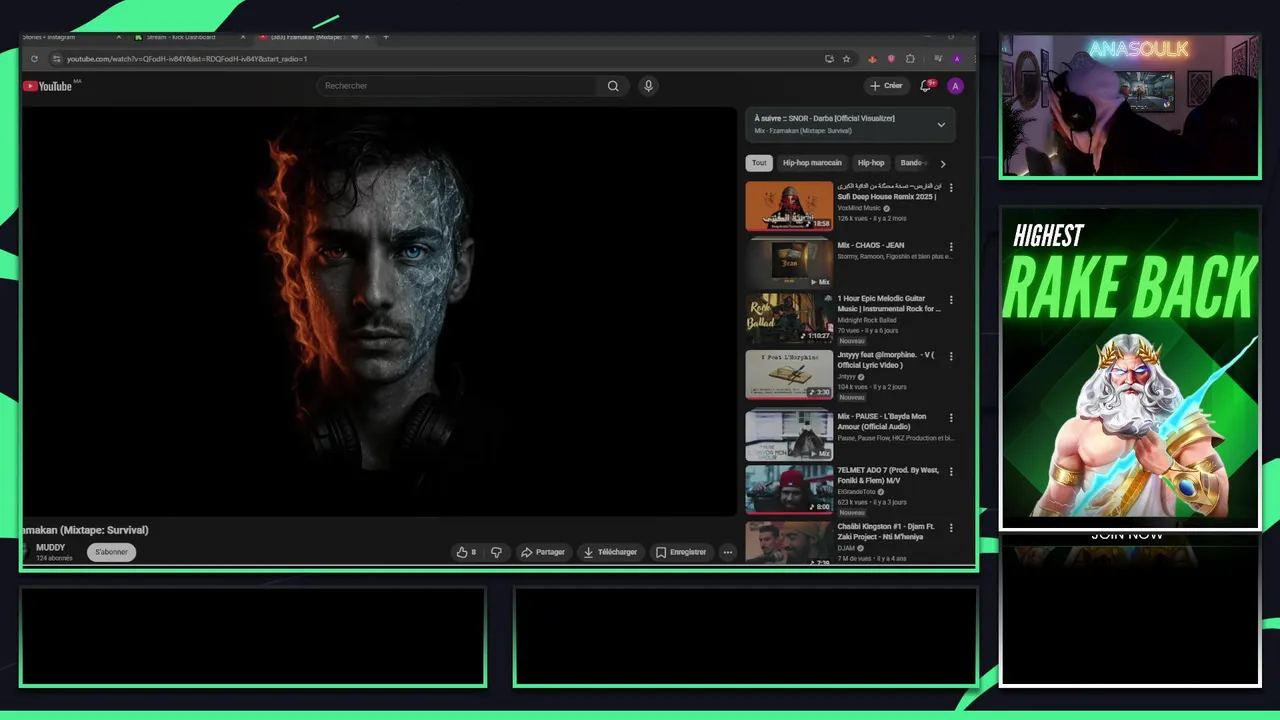Click the main video player
1280x720 pixels.
[379, 311]
